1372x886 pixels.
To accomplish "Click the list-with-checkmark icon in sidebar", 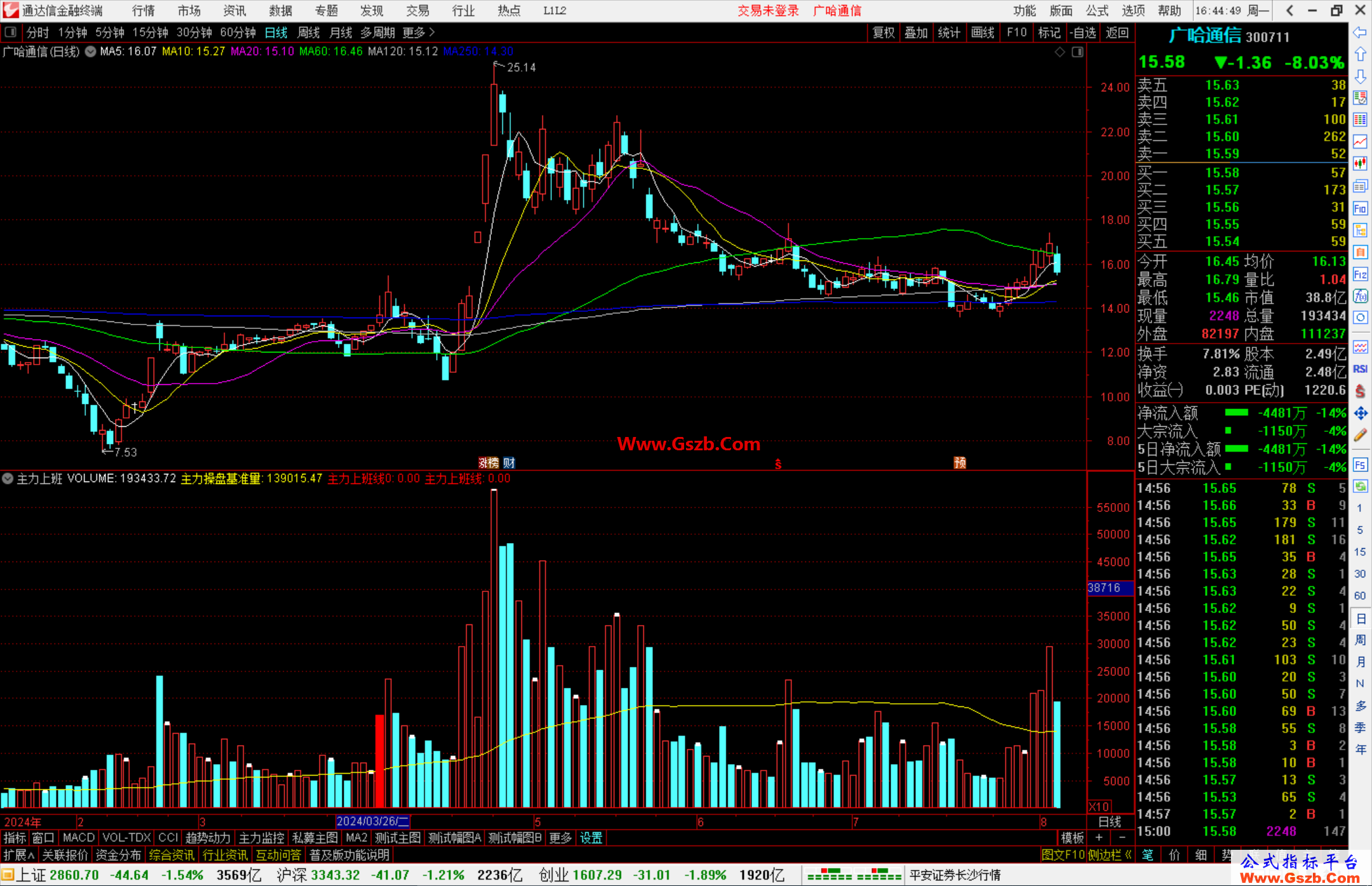I will coord(1360,98).
